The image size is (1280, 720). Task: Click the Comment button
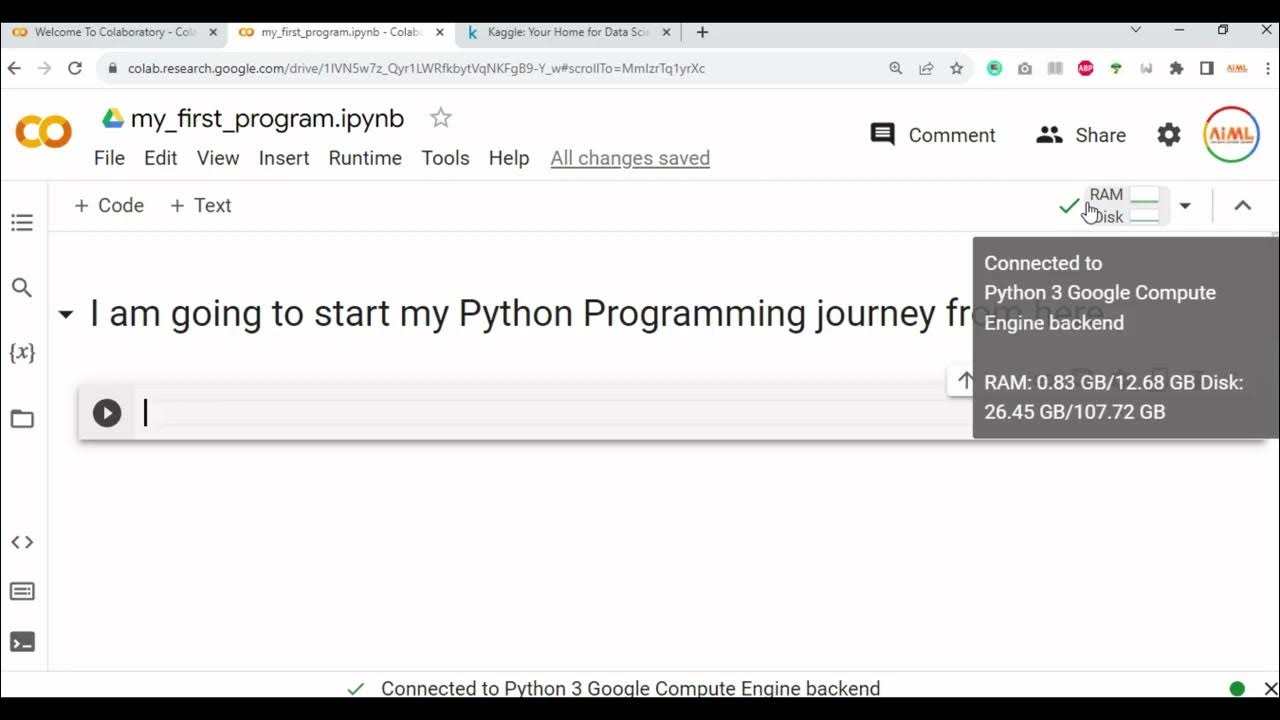(x=933, y=135)
